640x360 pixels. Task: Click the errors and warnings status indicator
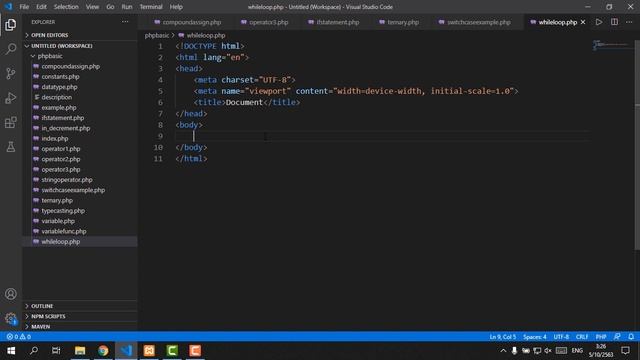[19, 337]
